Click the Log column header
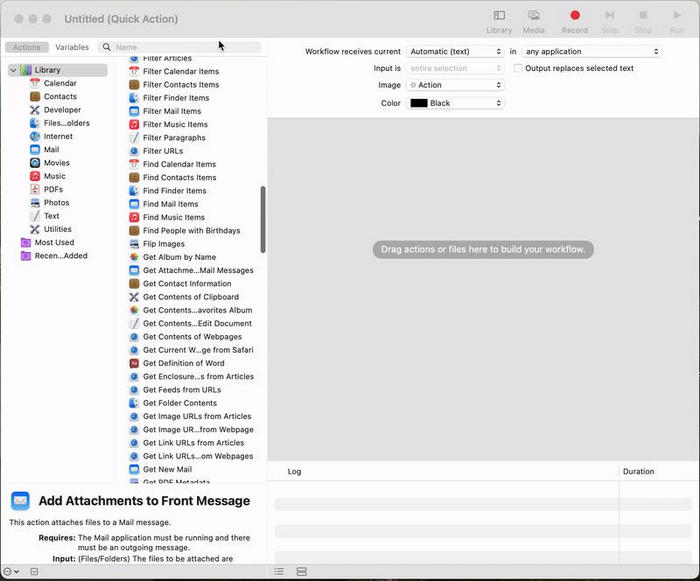Viewport: 700px width, 581px height. 294,472
